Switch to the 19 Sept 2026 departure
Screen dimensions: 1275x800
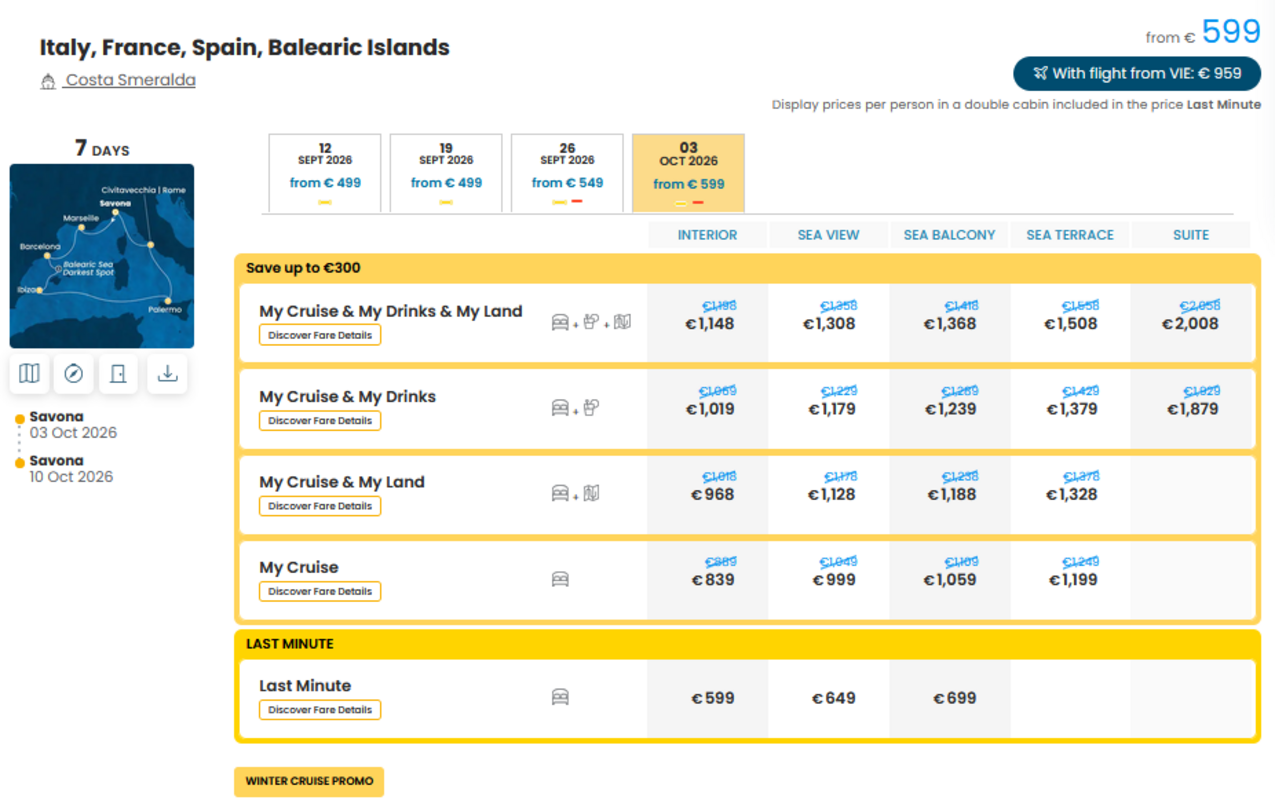[446, 173]
